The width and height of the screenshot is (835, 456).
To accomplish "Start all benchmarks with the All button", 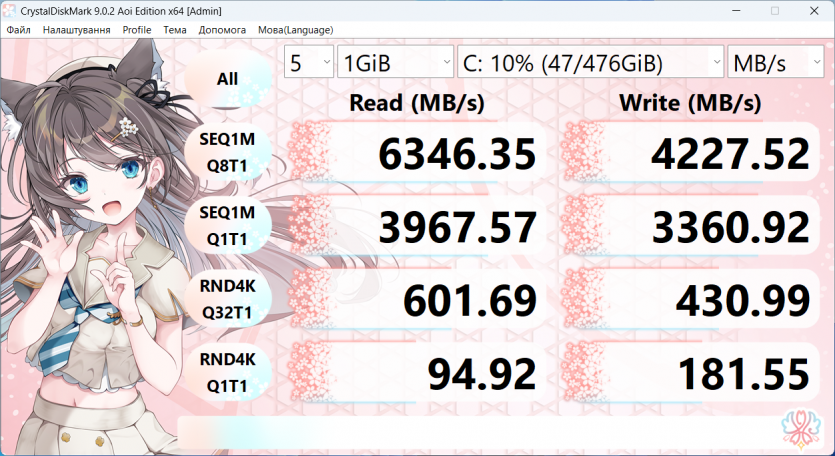I will pyautogui.click(x=227, y=78).
